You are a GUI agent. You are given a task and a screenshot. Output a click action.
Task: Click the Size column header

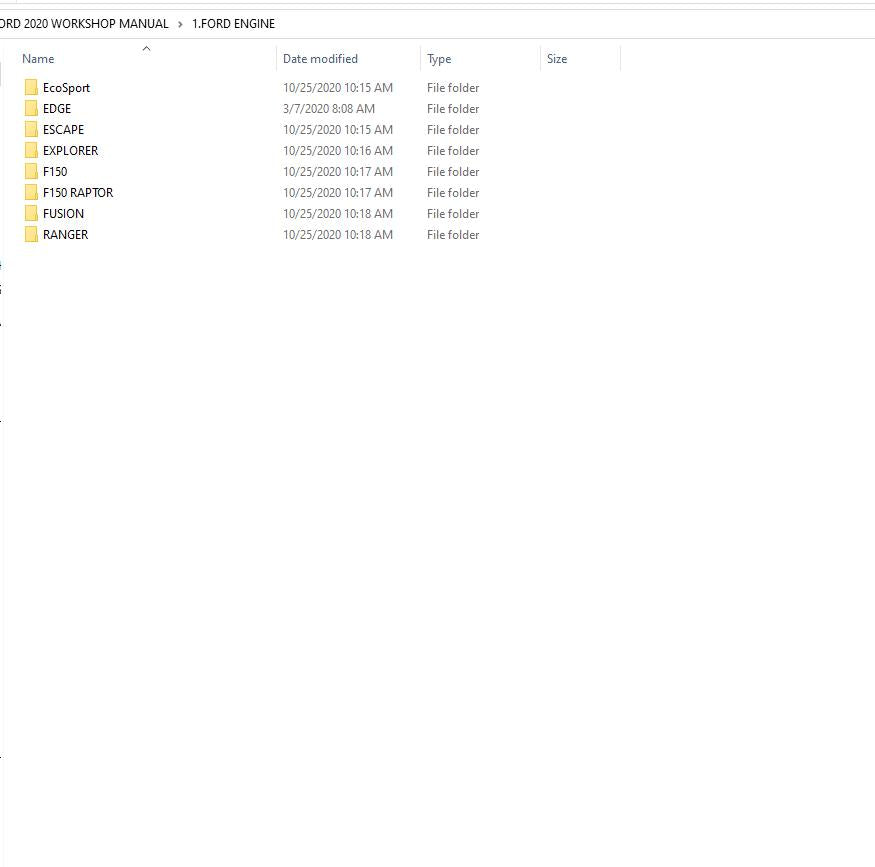click(557, 59)
